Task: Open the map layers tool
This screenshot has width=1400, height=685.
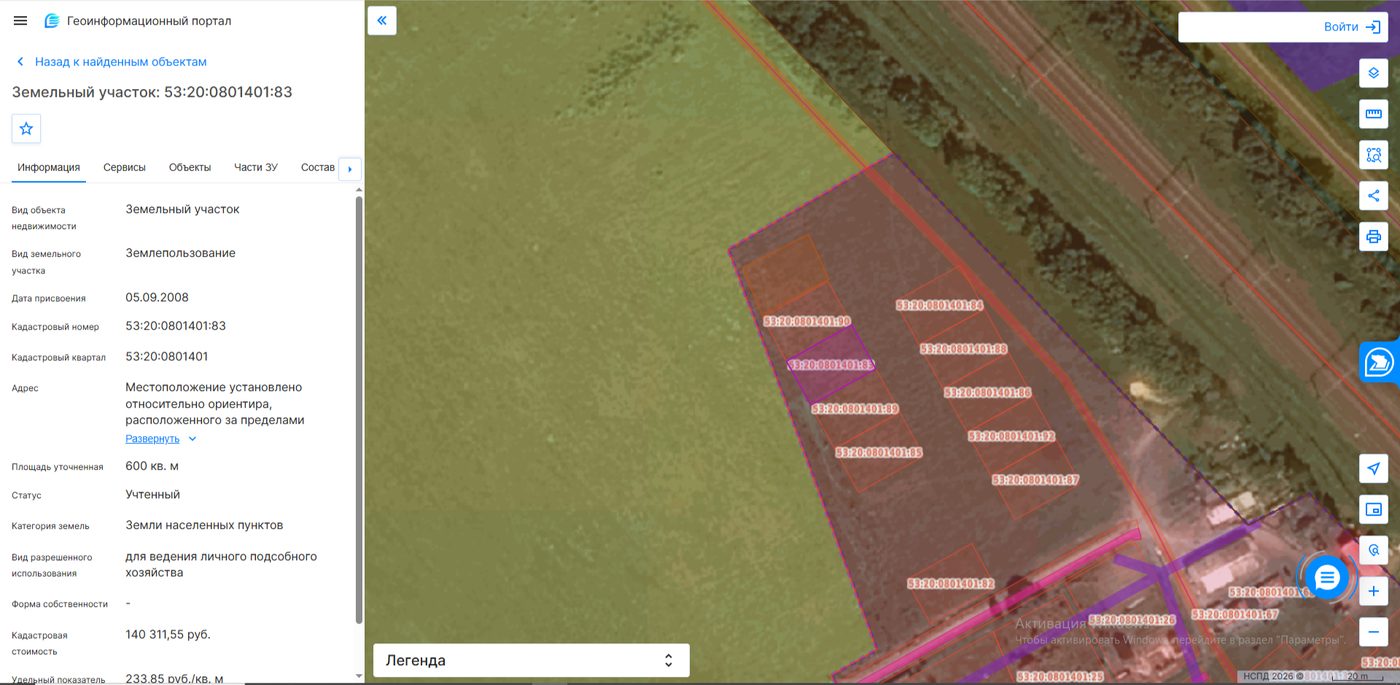Action: coord(1374,73)
